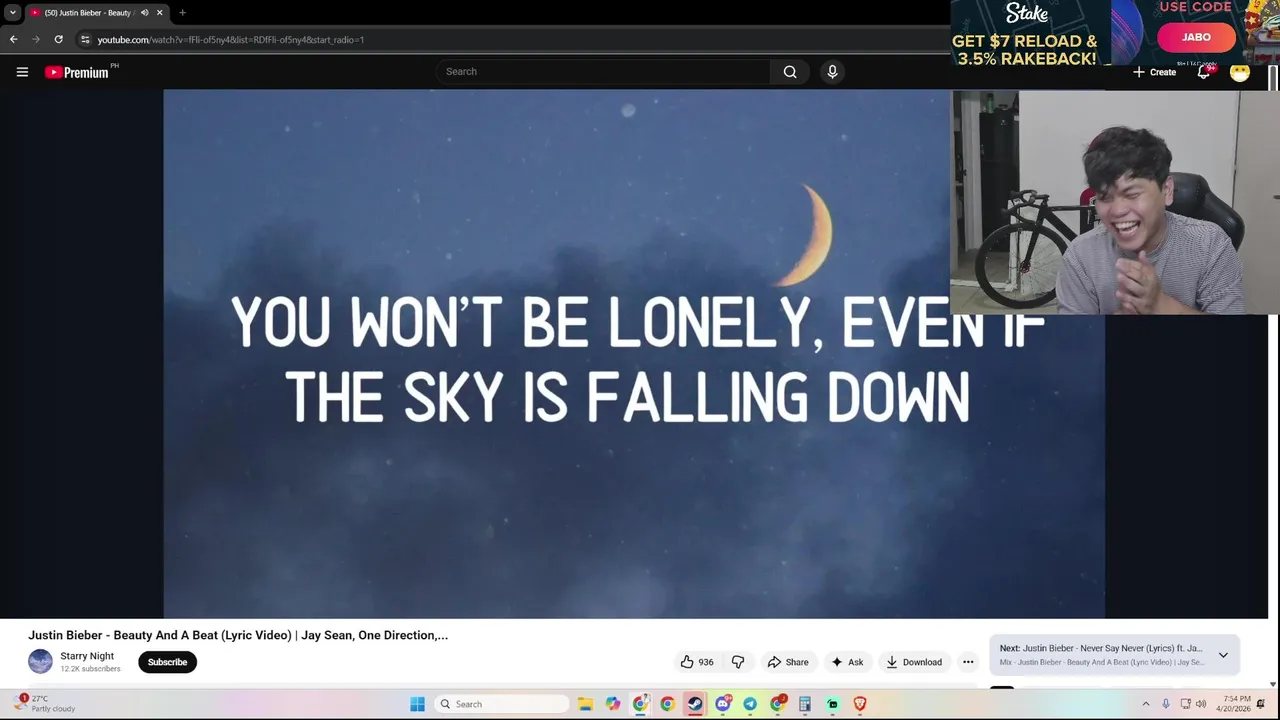Viewport: 1280px width, 720px height.
Task: Dislike the Justin Bieber video
Action: 738,662
